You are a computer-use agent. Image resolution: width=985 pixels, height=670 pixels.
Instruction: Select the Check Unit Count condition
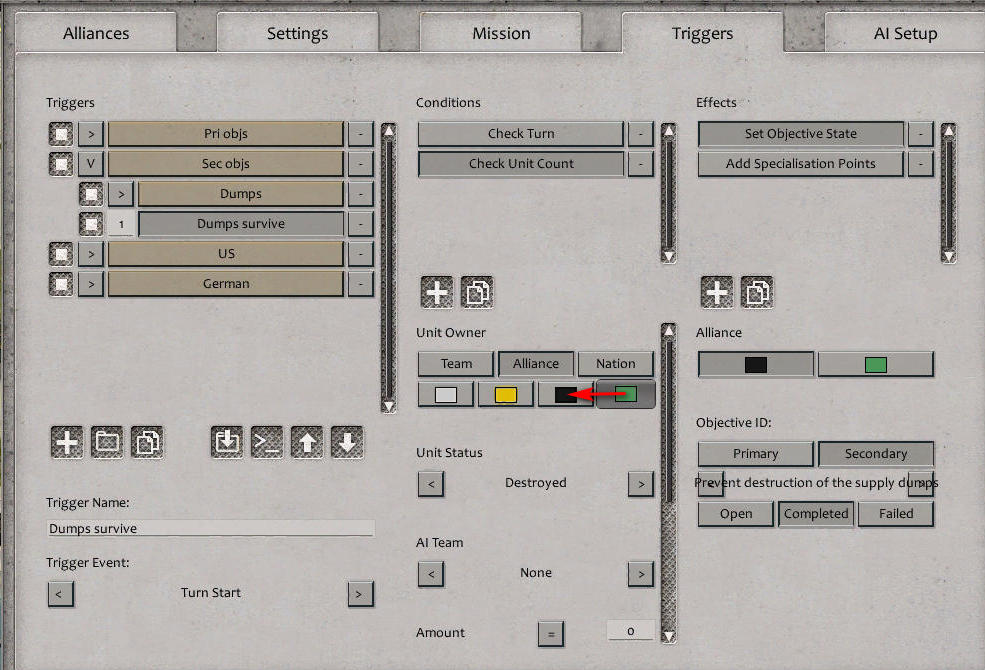[521, 164]
